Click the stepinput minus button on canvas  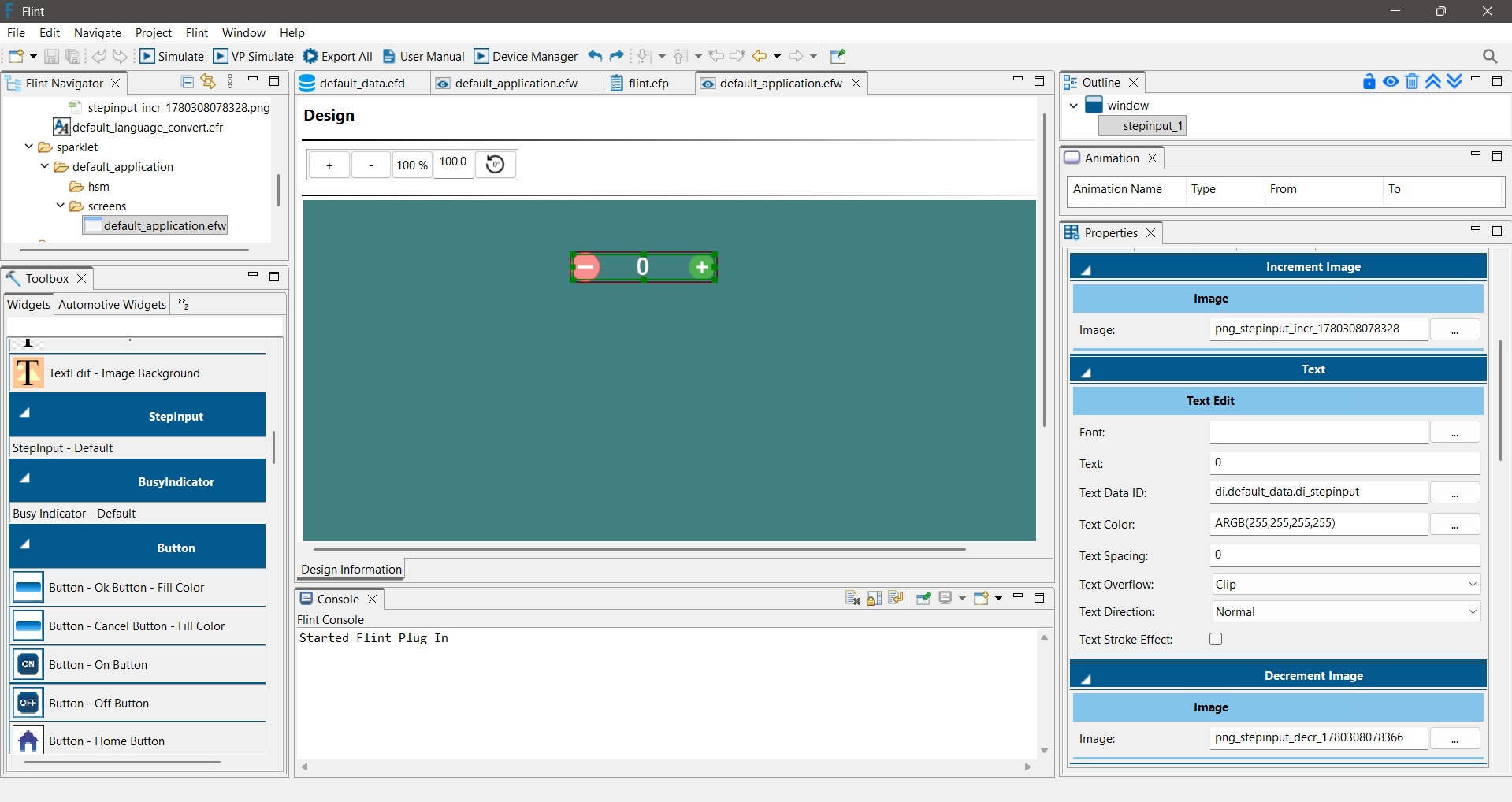(x=585, y=267)
